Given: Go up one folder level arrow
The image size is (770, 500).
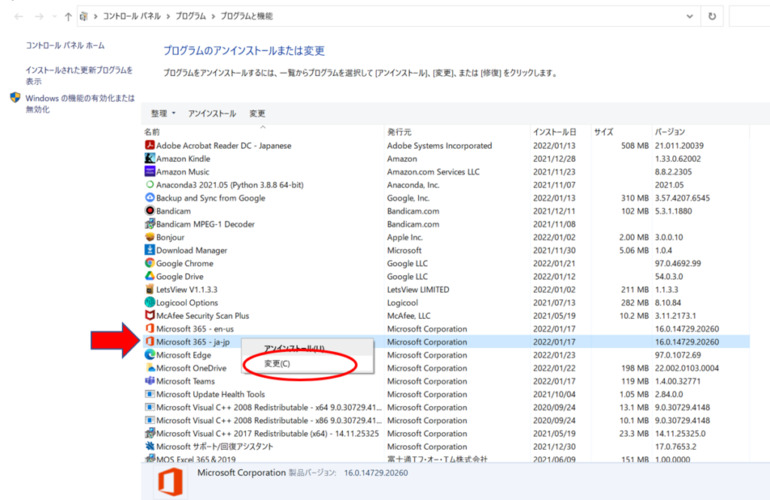Looking at the screenshot, I should 68,17.
